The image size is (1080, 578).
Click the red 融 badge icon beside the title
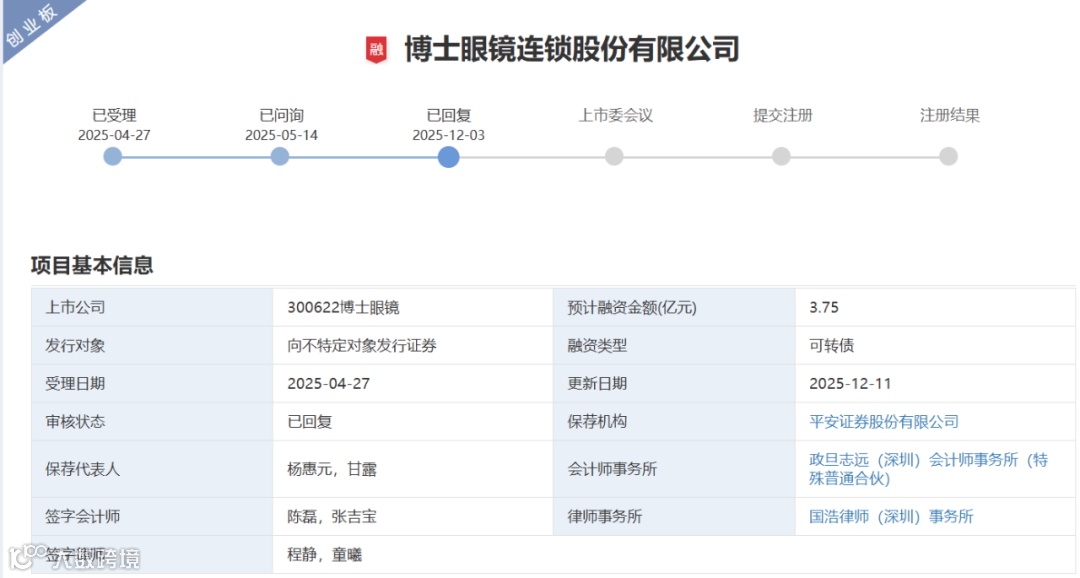[376, 50]
